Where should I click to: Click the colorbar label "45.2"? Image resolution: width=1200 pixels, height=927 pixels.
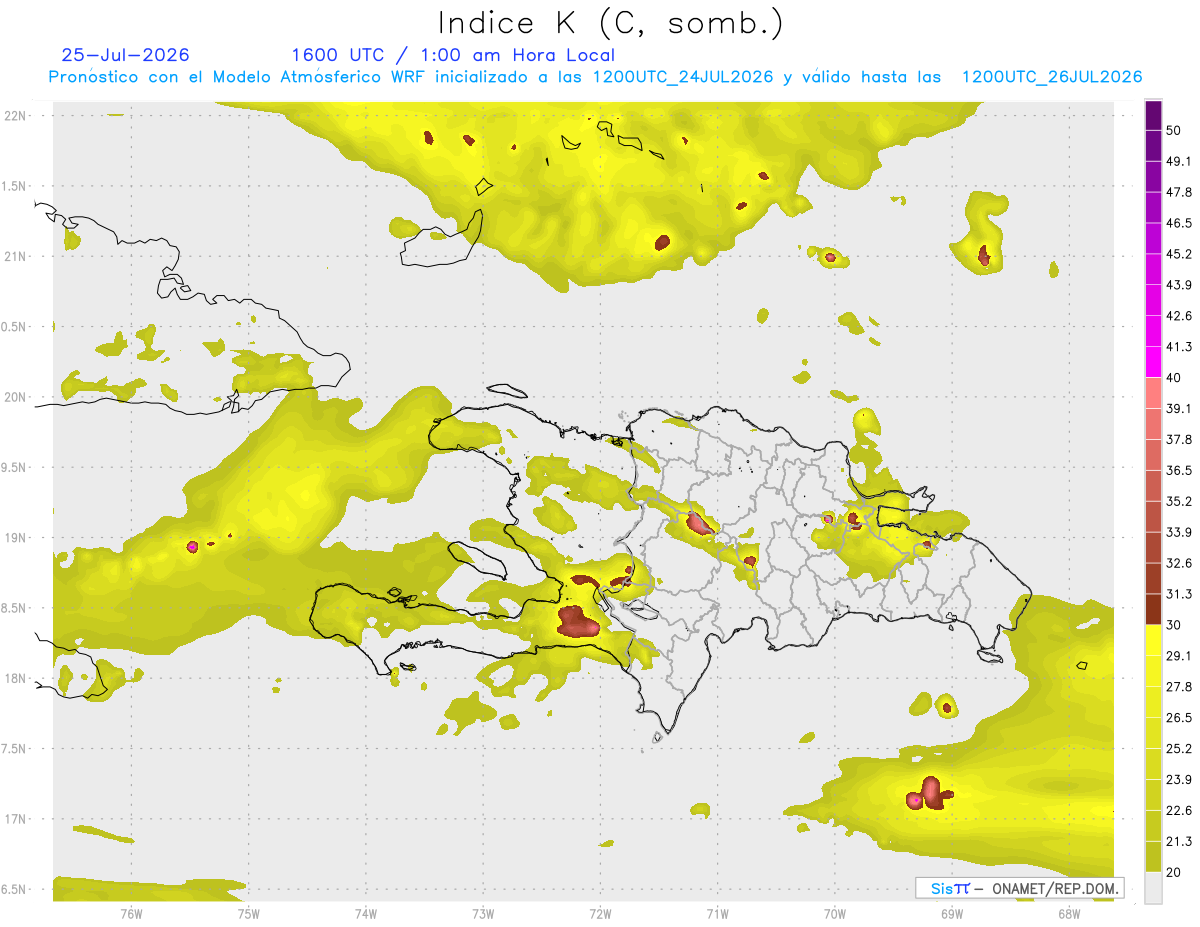click(1179, 254)
